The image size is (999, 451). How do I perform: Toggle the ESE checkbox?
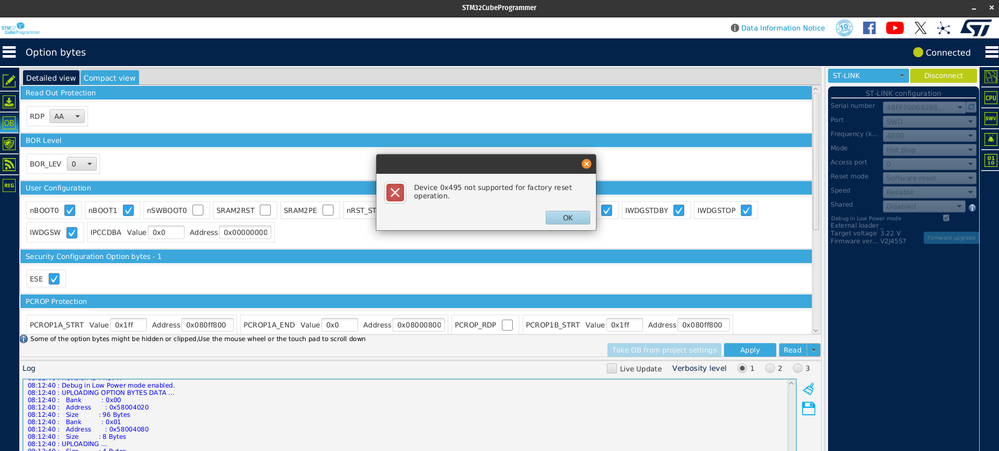tap(54, 278)
